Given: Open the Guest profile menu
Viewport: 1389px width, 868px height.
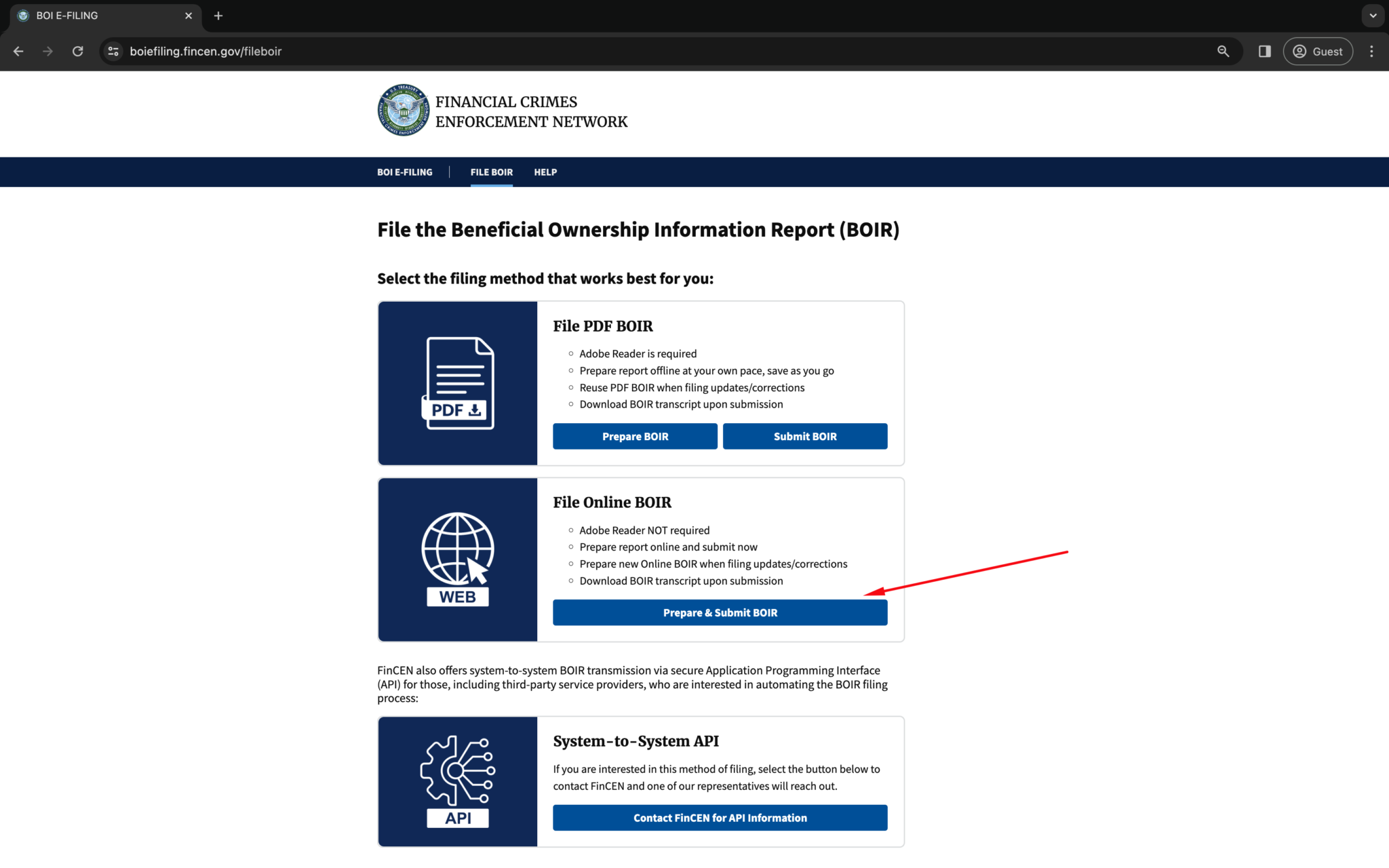Looking at the screenshot, I should click(1316, 51).
